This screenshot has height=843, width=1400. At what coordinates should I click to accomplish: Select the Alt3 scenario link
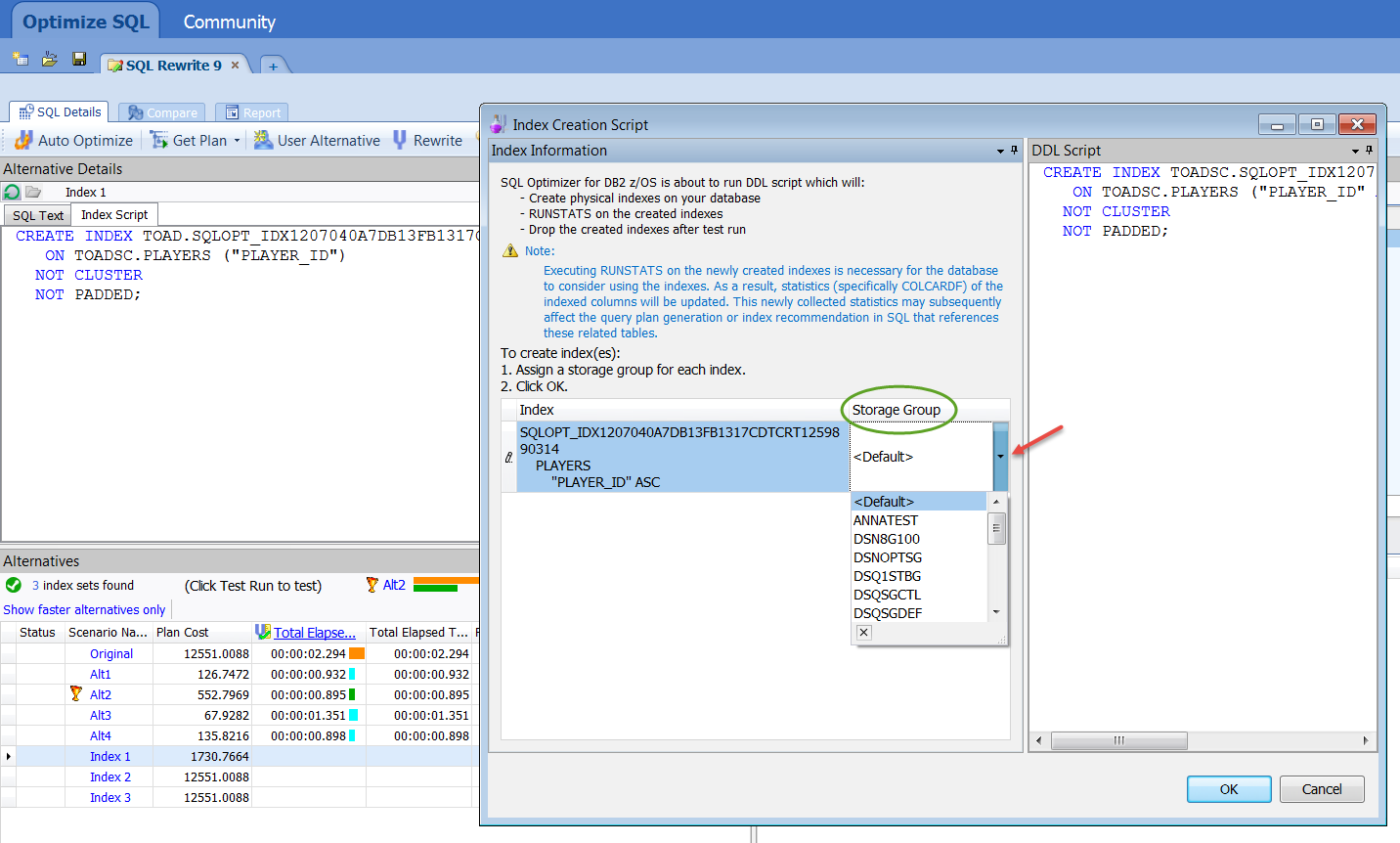tap(101, 715)
